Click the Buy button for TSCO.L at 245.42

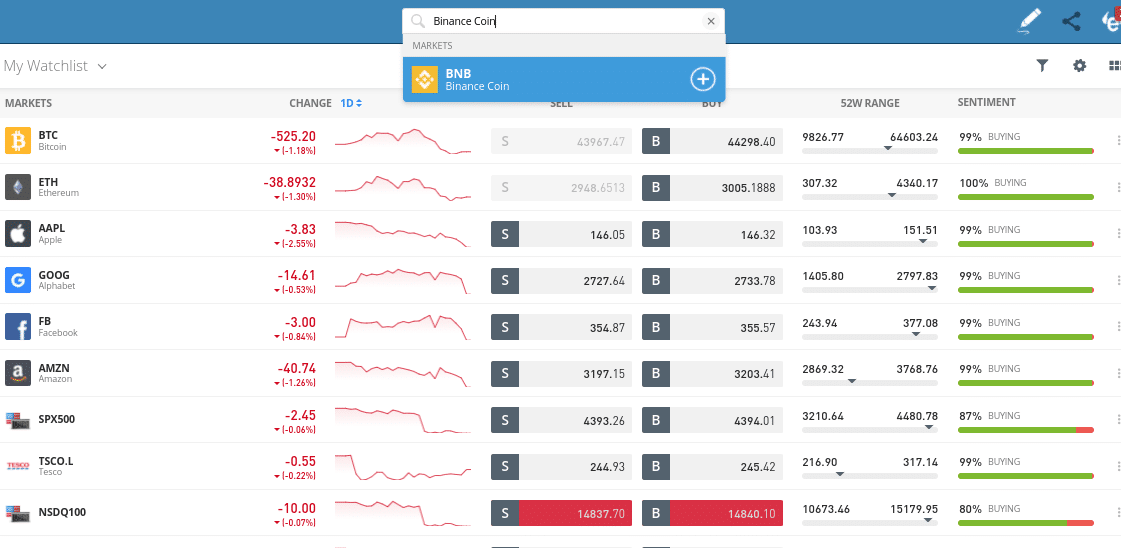[x=712, y=466]
